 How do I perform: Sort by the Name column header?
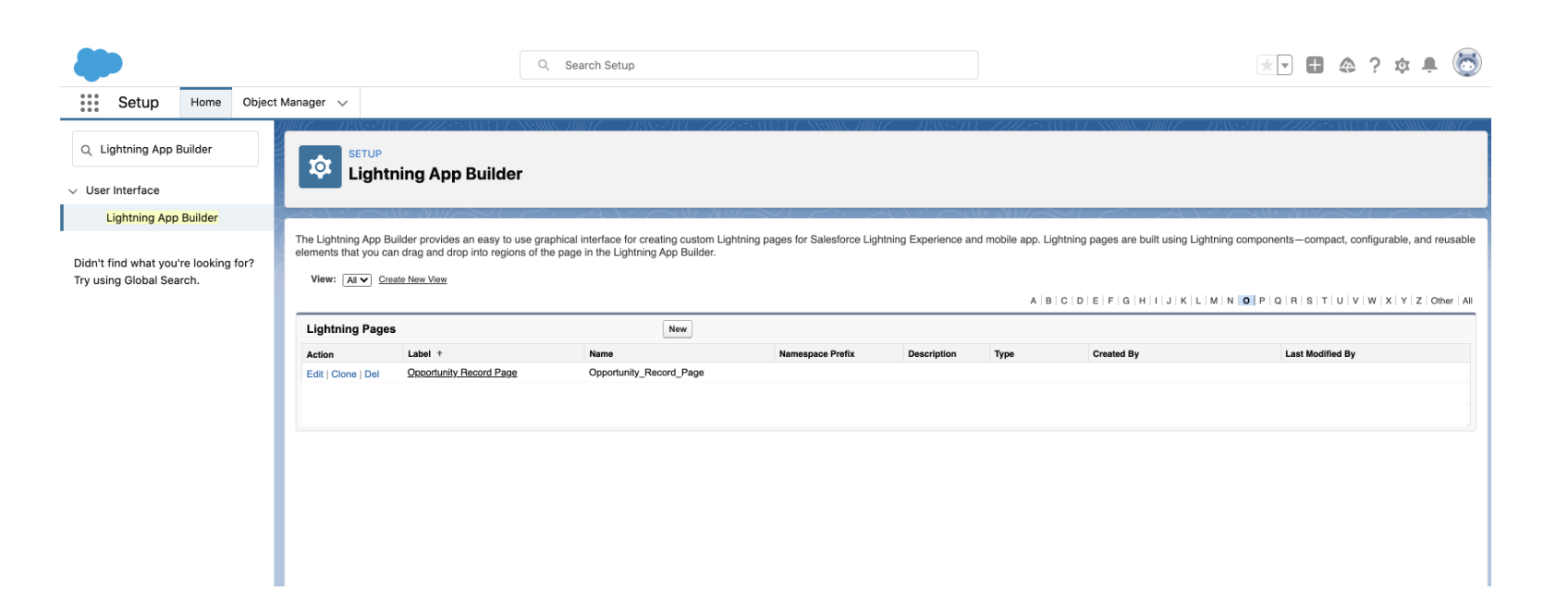pos(601,354)
